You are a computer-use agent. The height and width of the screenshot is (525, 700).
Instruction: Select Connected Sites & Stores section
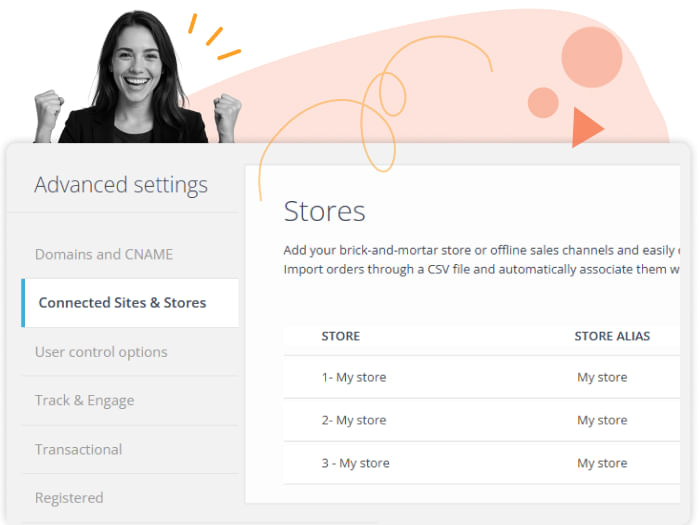click(122, 303)
